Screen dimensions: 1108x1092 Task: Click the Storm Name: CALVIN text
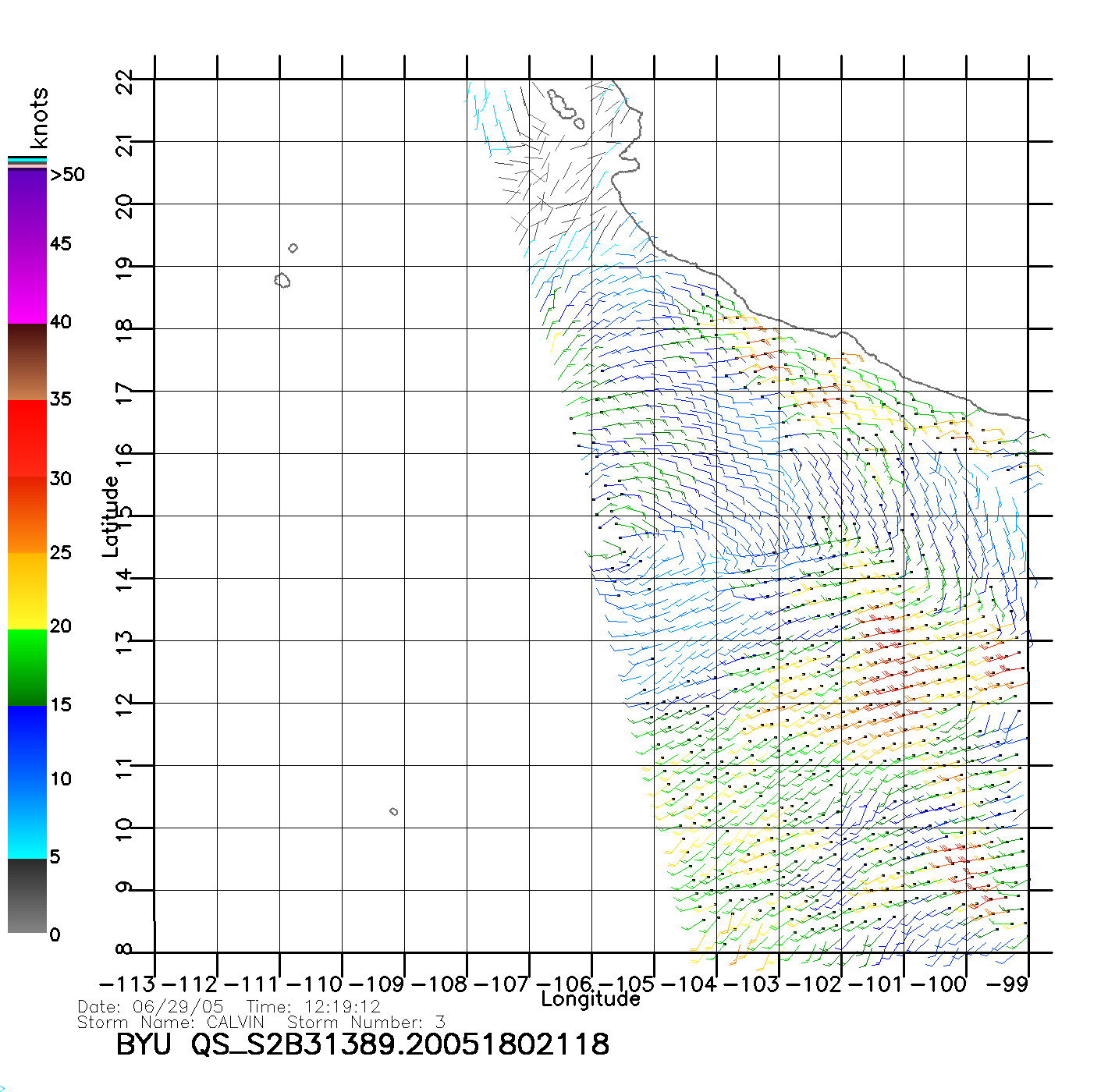171,1023
